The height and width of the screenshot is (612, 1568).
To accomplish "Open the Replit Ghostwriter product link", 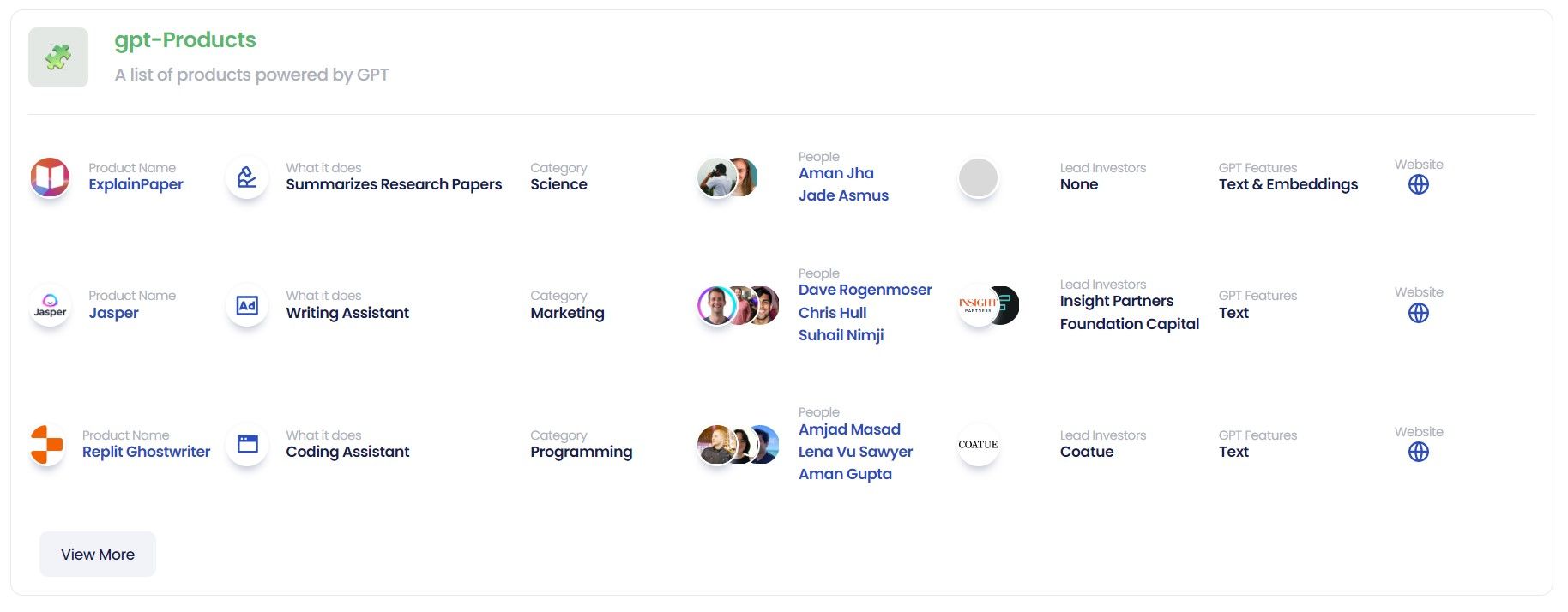I will coord(146,452).
